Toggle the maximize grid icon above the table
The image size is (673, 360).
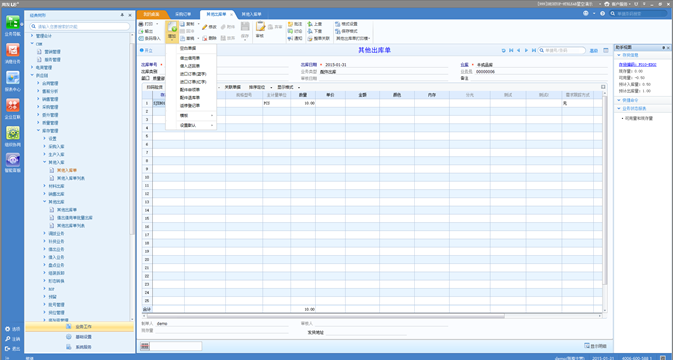click(x=603, y=87)
